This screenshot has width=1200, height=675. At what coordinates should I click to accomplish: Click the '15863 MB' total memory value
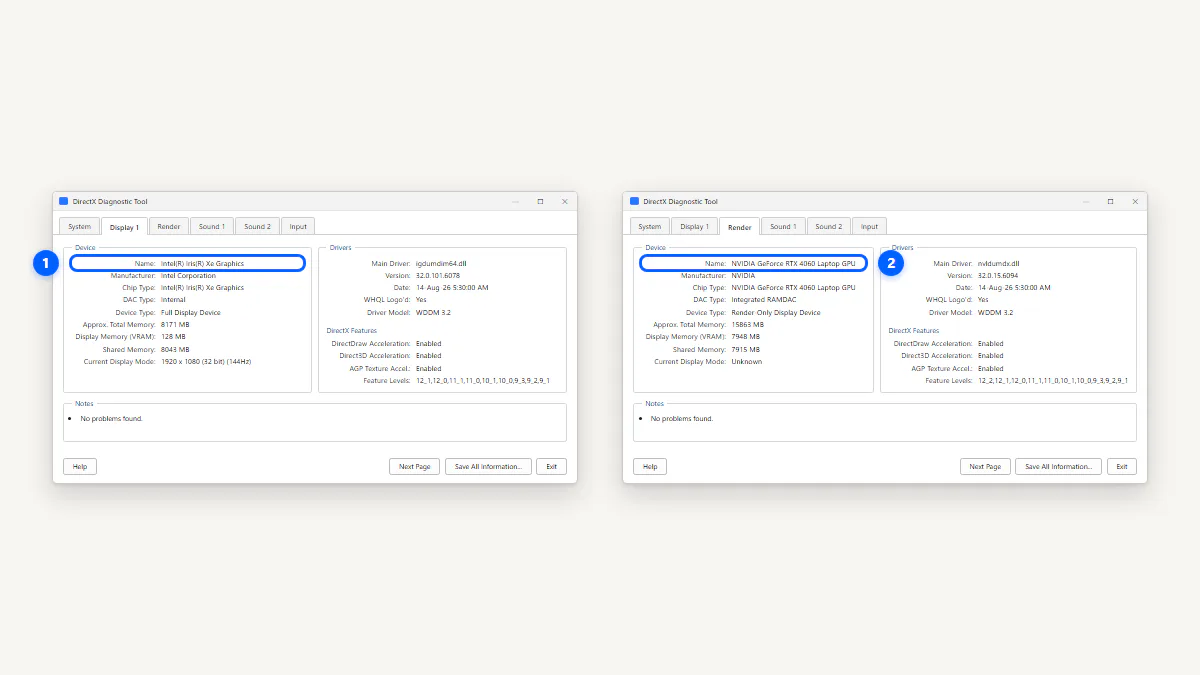click(747, 325)
